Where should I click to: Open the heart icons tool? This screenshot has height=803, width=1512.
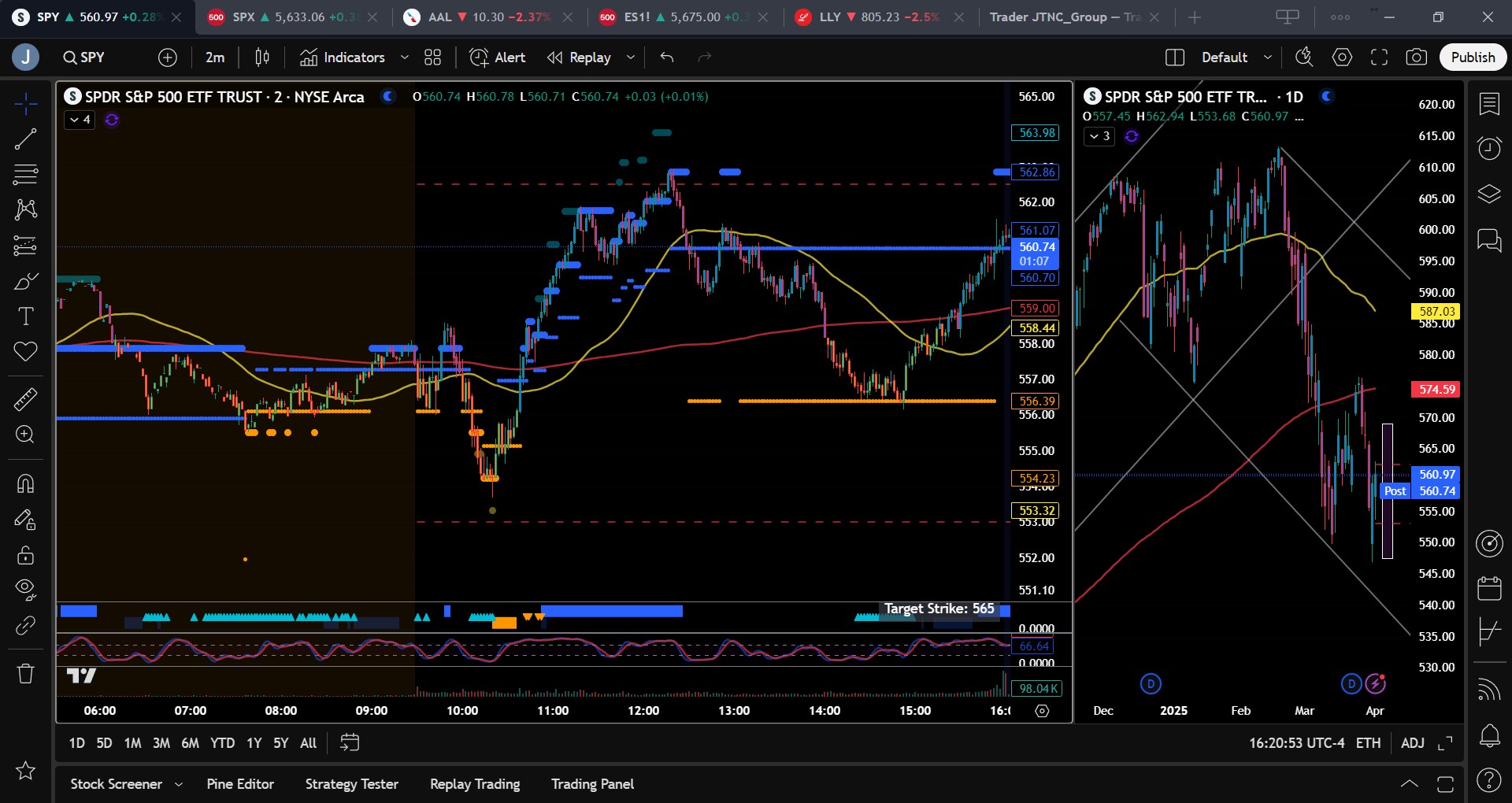tap(25, 351)
